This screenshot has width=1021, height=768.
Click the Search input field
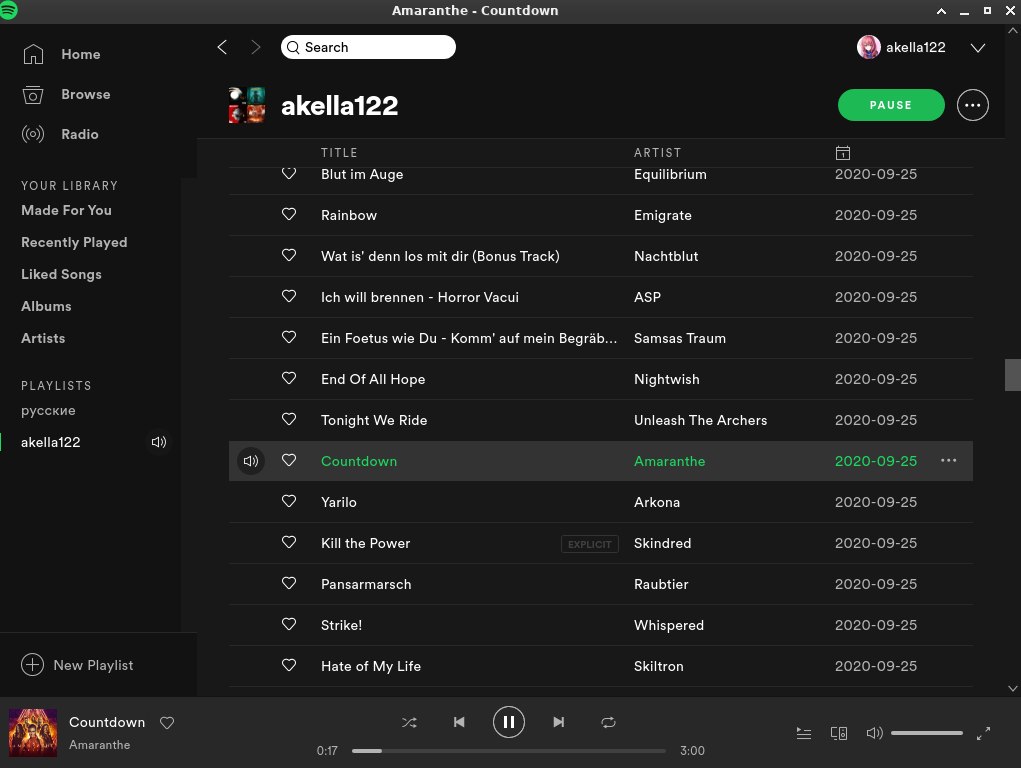pos(368,47)
